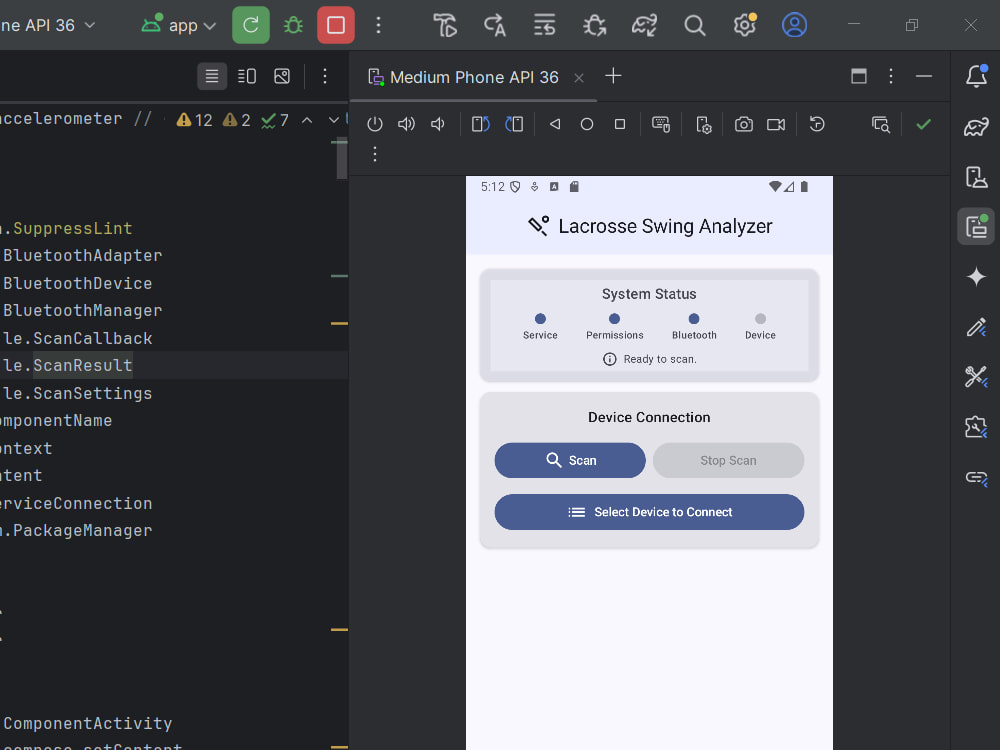Screen dimensions: 1000x750
Task: Attach debugger to Android process icon
Action: (594, 26)
